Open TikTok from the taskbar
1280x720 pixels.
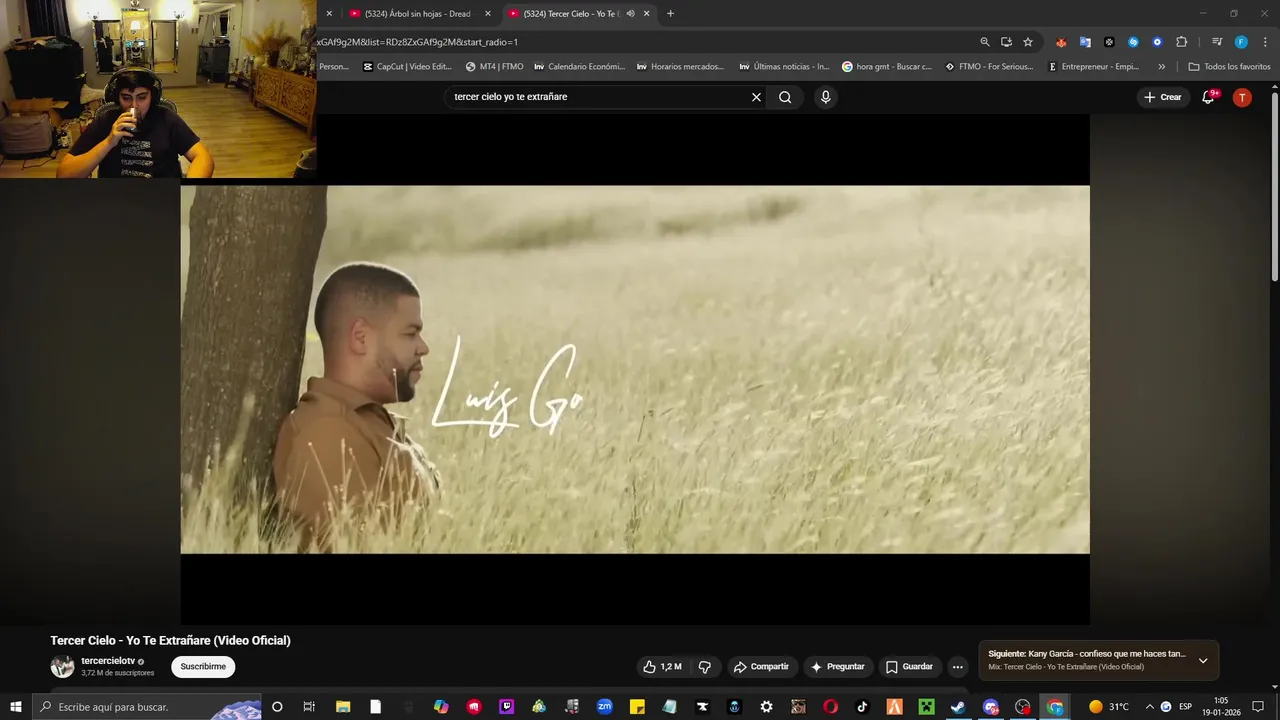pyautogui.click(x=862, y=707)
